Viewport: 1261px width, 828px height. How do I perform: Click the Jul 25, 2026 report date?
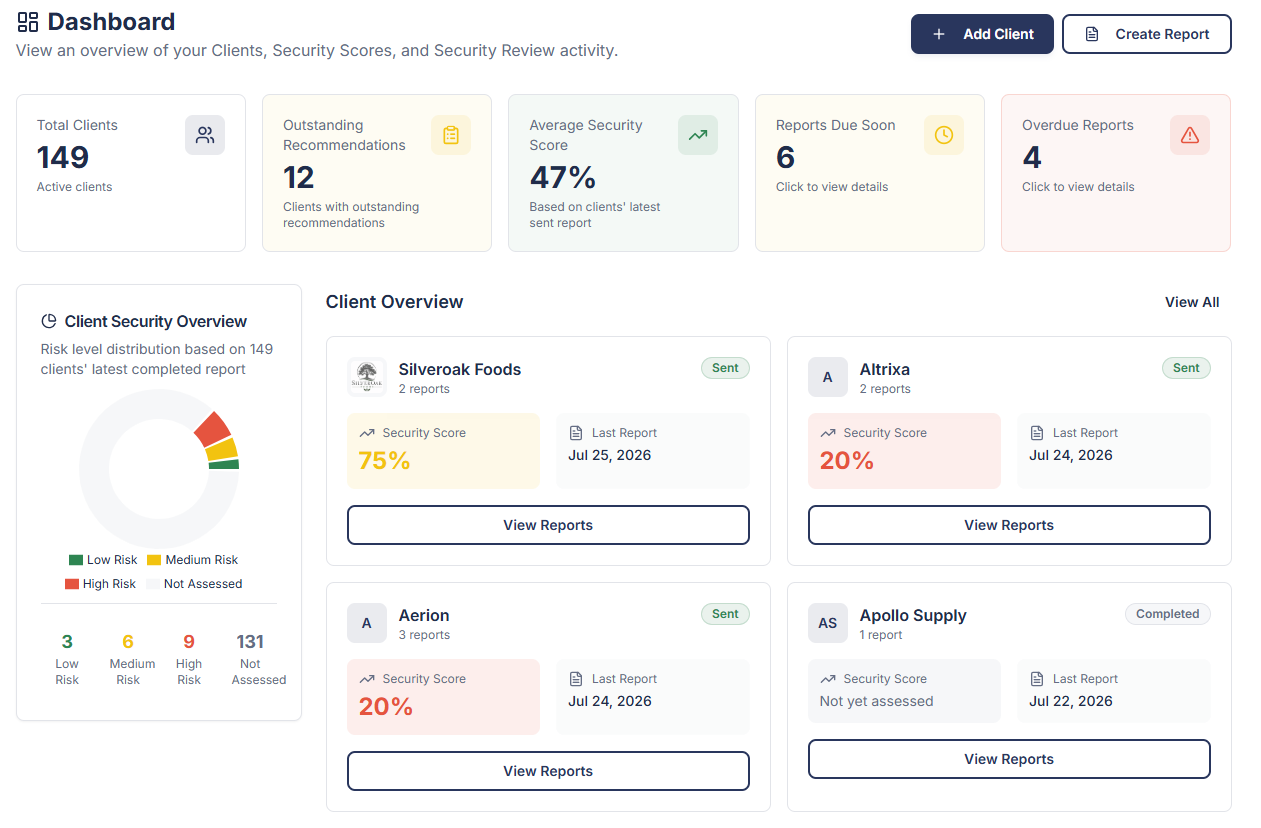coord(610,455)
